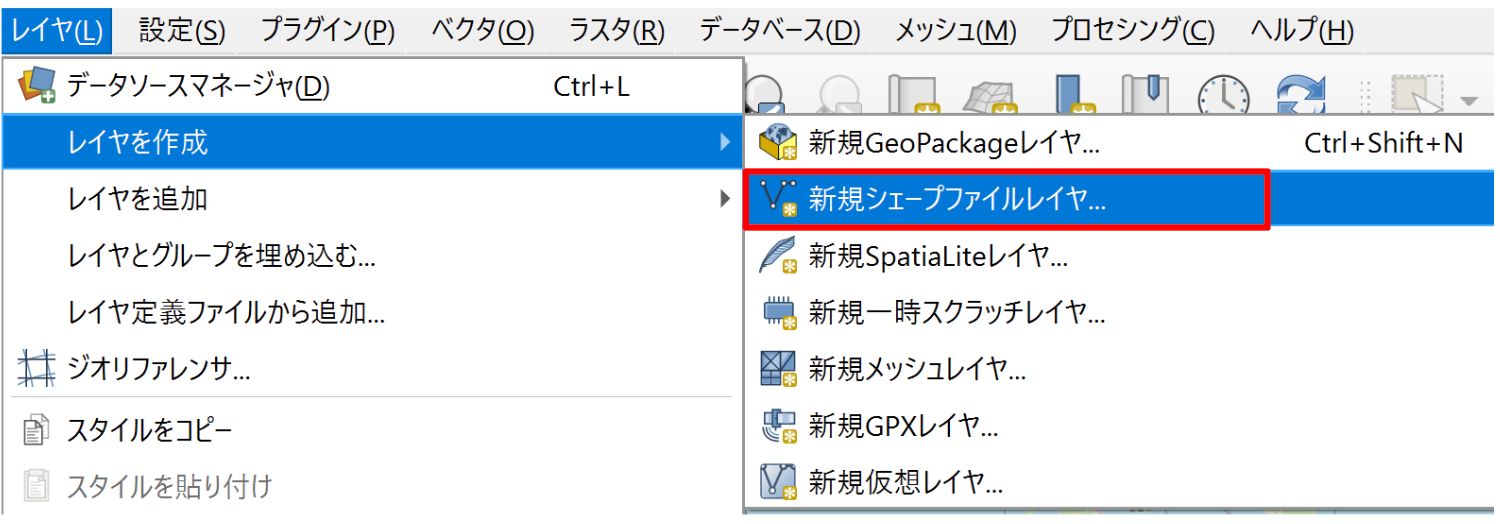Open the ラスタ(R) menu
This screenshot has width=1500, height=524.
click(x=617, y=30)
